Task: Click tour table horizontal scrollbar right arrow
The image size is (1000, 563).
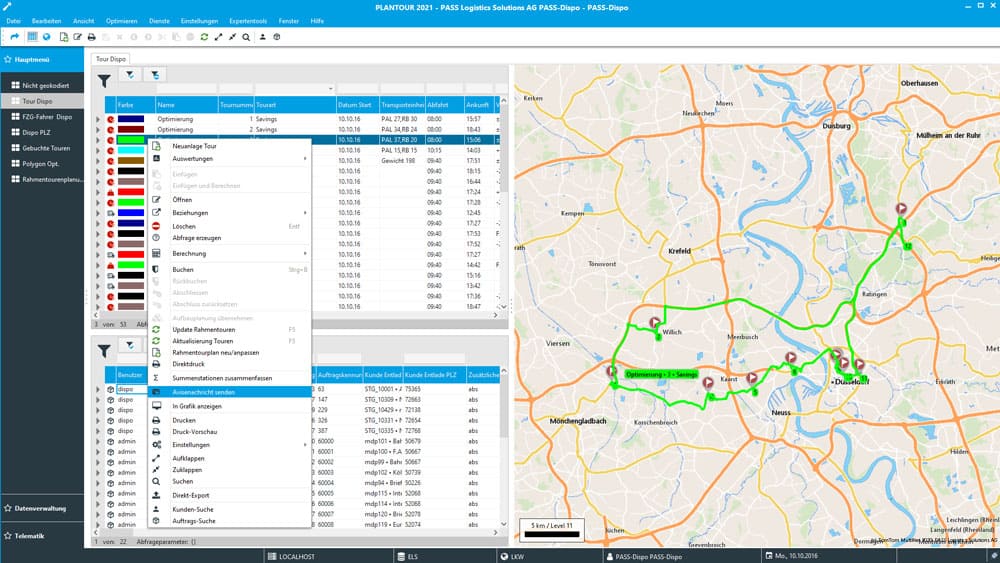Action: click(x=496, y=315)
